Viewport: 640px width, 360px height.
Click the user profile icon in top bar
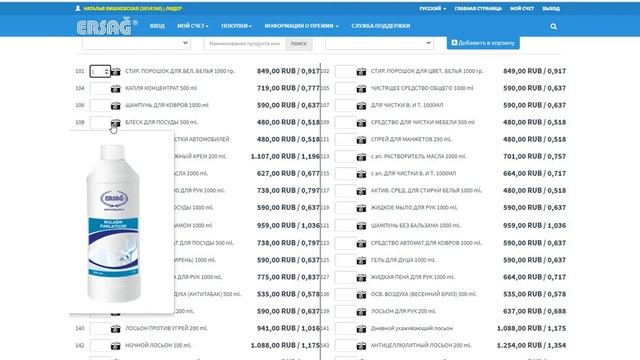(78, 8)
